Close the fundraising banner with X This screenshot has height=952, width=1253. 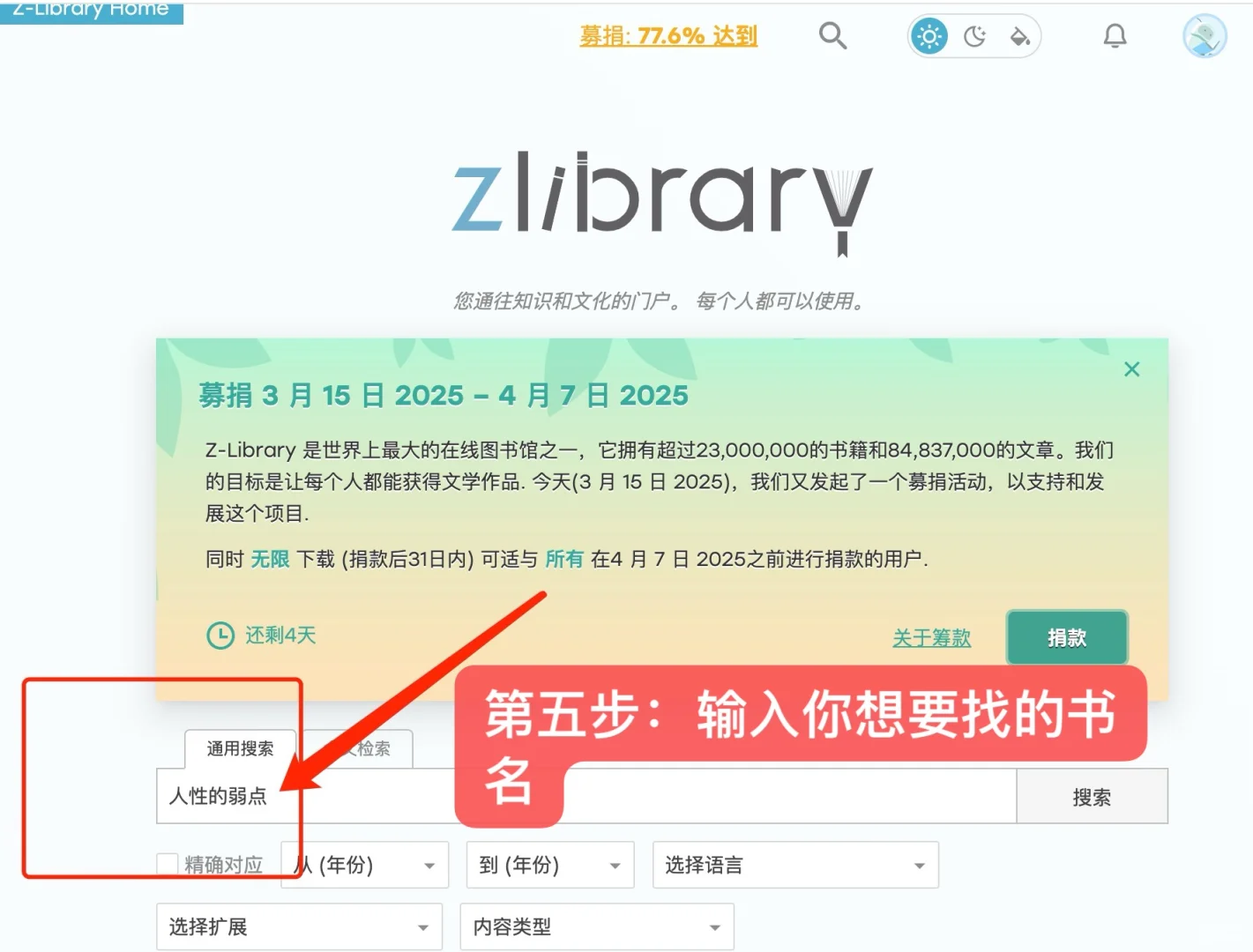(x=1132, y=369)
